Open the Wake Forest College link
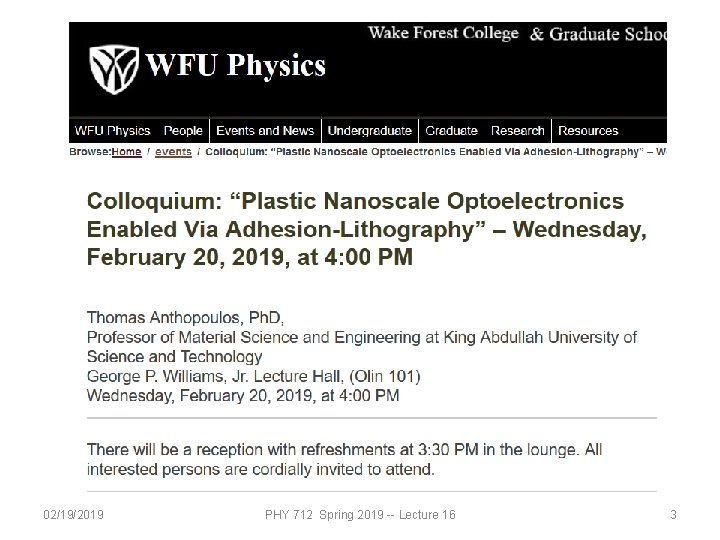 [x=443, y=33]
